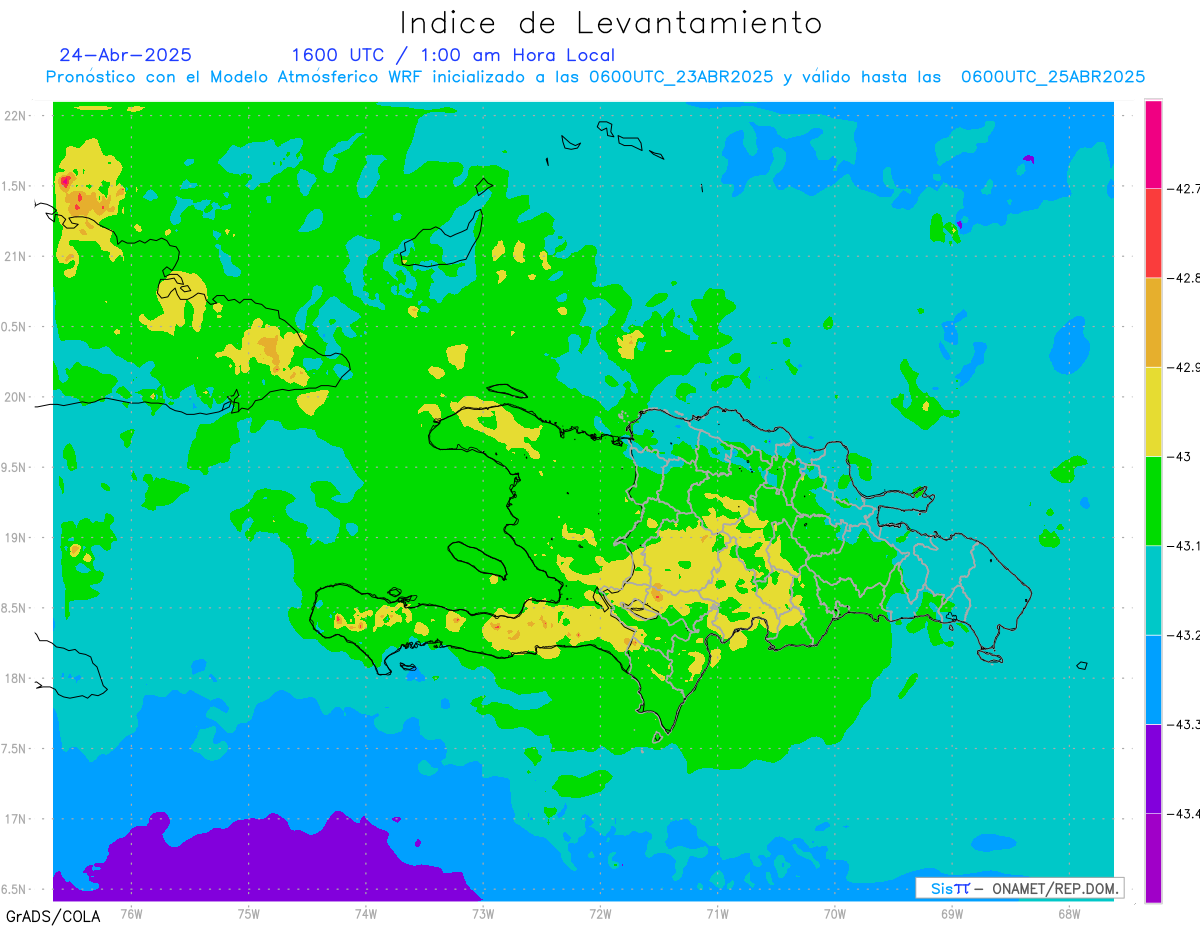1200x927 pixels.
Task: Click the '21N' latitude label
Action: (x=16, y=256)
